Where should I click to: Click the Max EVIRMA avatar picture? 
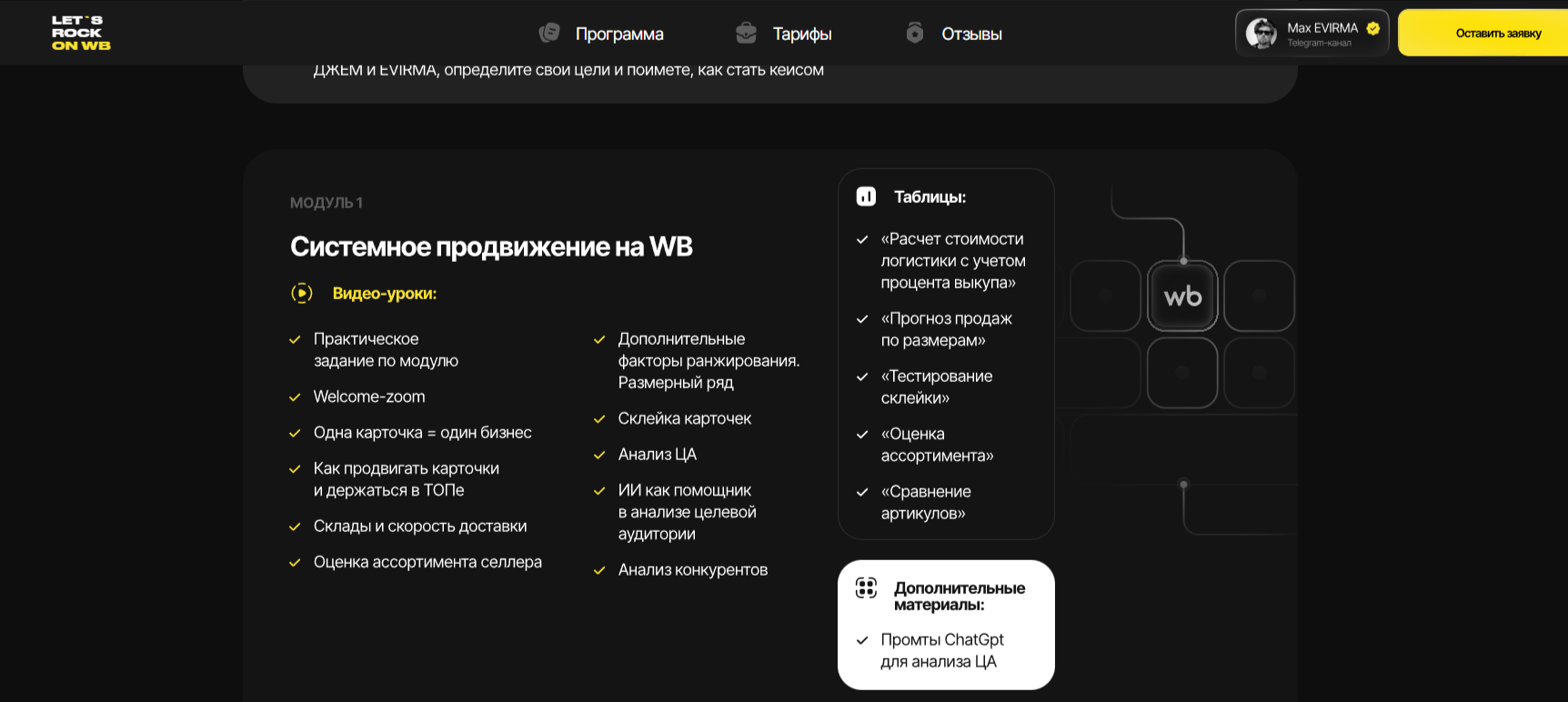pyautogui.click(x=1261, y=34)
